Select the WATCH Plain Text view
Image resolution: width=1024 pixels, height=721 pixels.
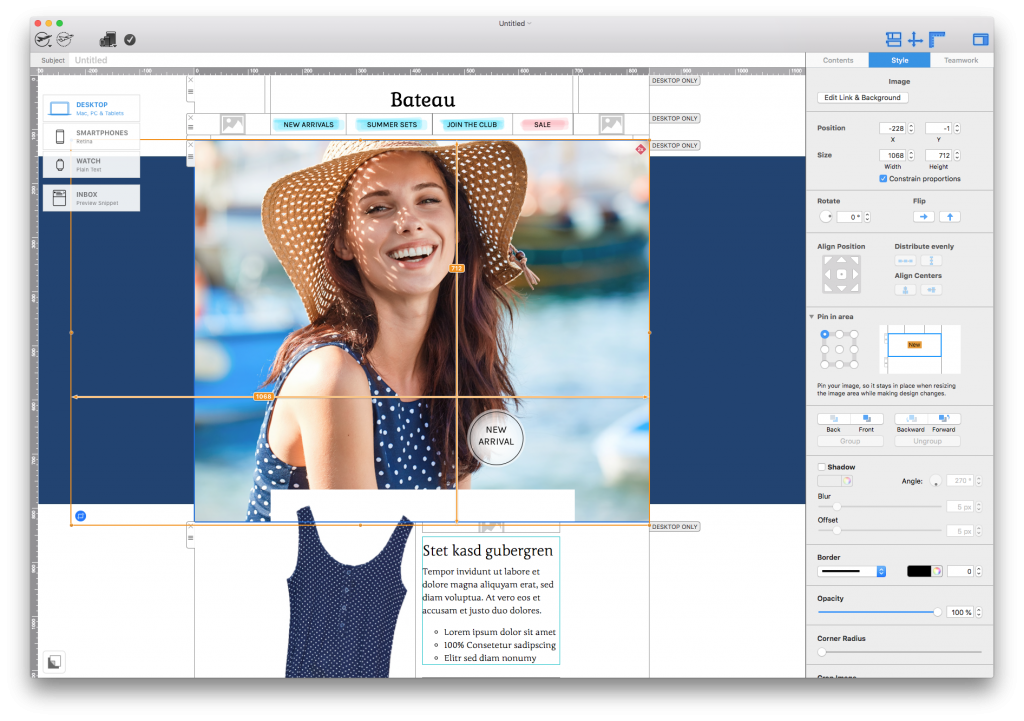pyautogui.click(x=91, y=165)
